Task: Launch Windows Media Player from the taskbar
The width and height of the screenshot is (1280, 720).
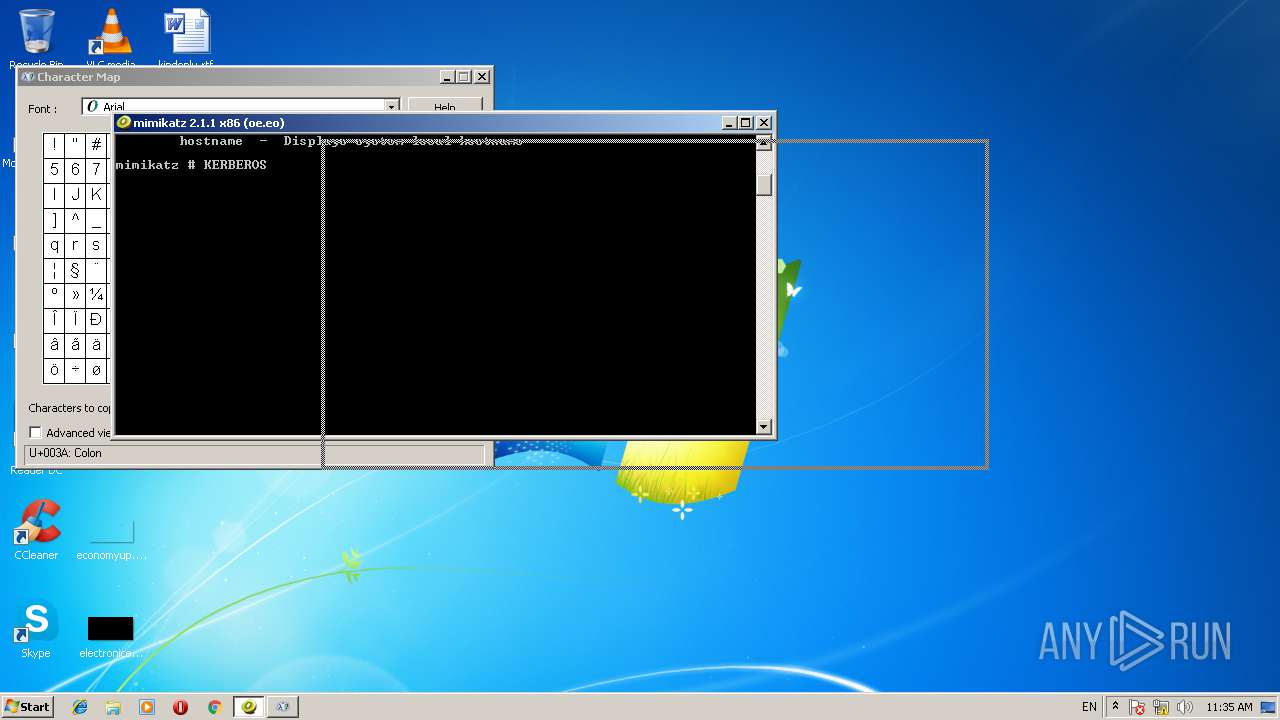Action: click(147, 707)
